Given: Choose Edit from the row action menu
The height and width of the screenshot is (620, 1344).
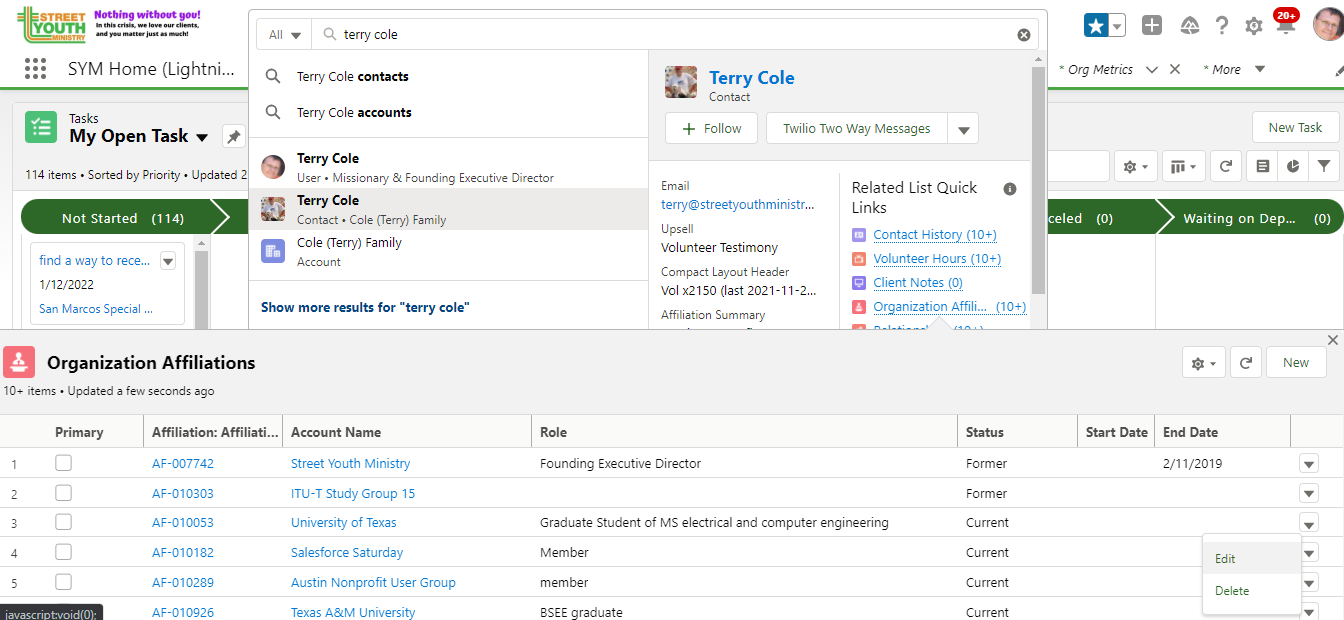Looking at the screenshot, I should tap(1226, 559).
